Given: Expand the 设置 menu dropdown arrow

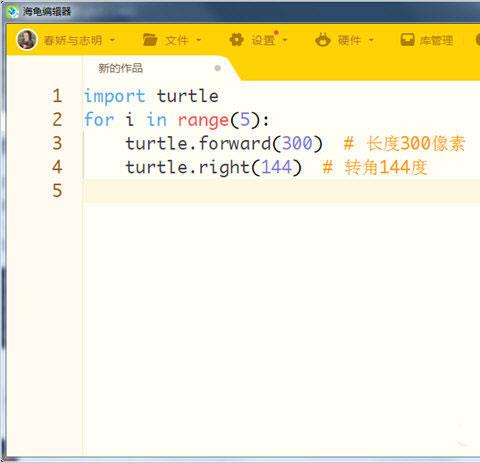Looking at the screenshot, I should point(285,40).
